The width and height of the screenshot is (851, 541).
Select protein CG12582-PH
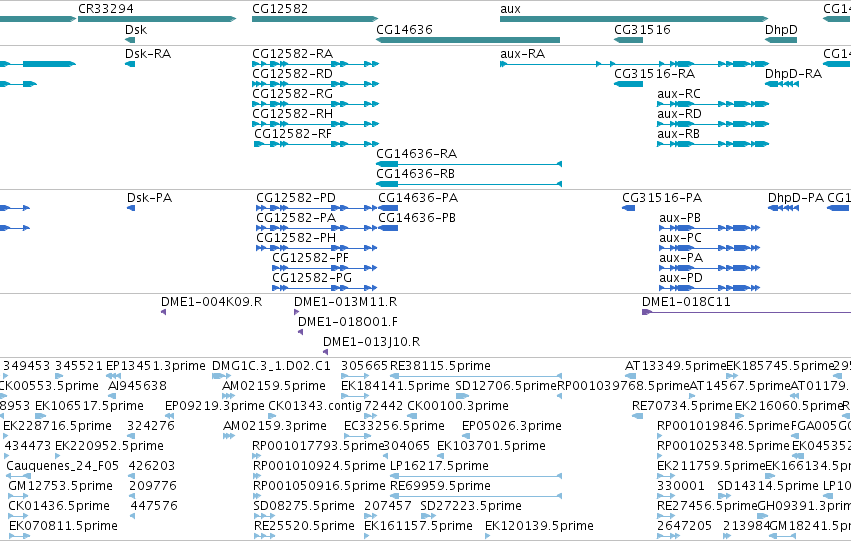tap(296, 238)
